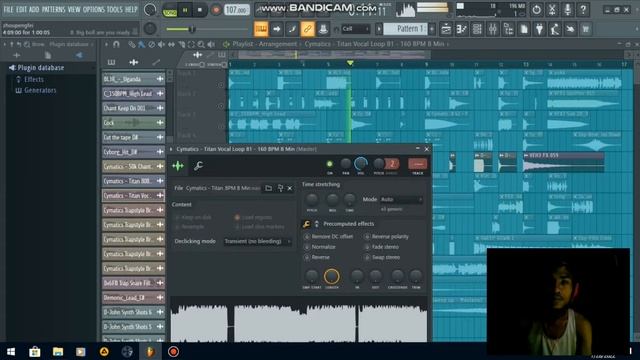Select the paint brush tool in playlist
The image size is (640, 360).
point(141,44)
